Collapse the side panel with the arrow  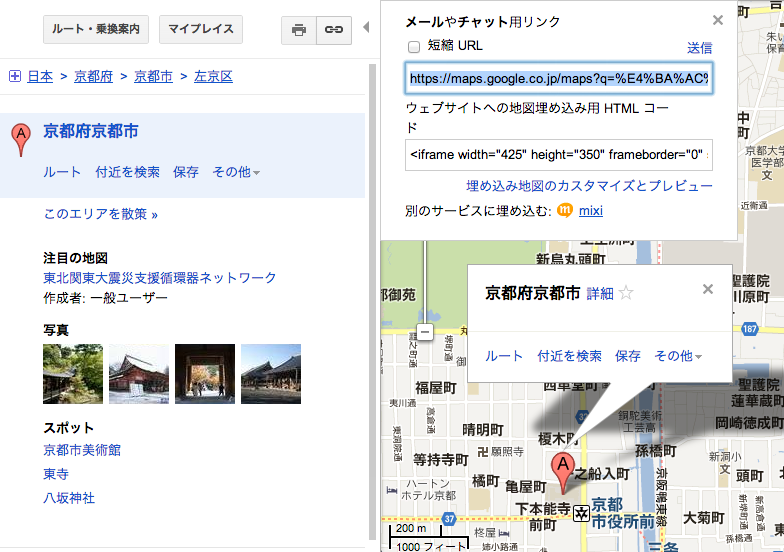[366, 27]
